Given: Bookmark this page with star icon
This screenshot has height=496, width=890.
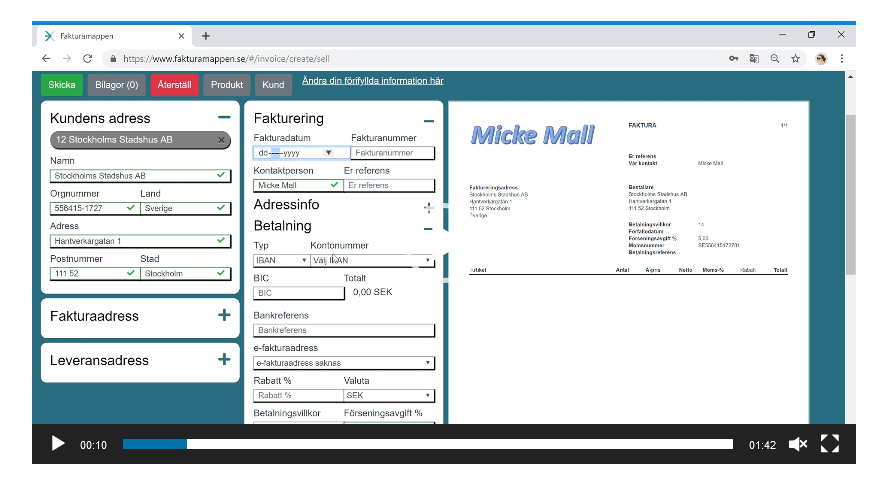Looking at the screenshot, I should coord(795,58).
